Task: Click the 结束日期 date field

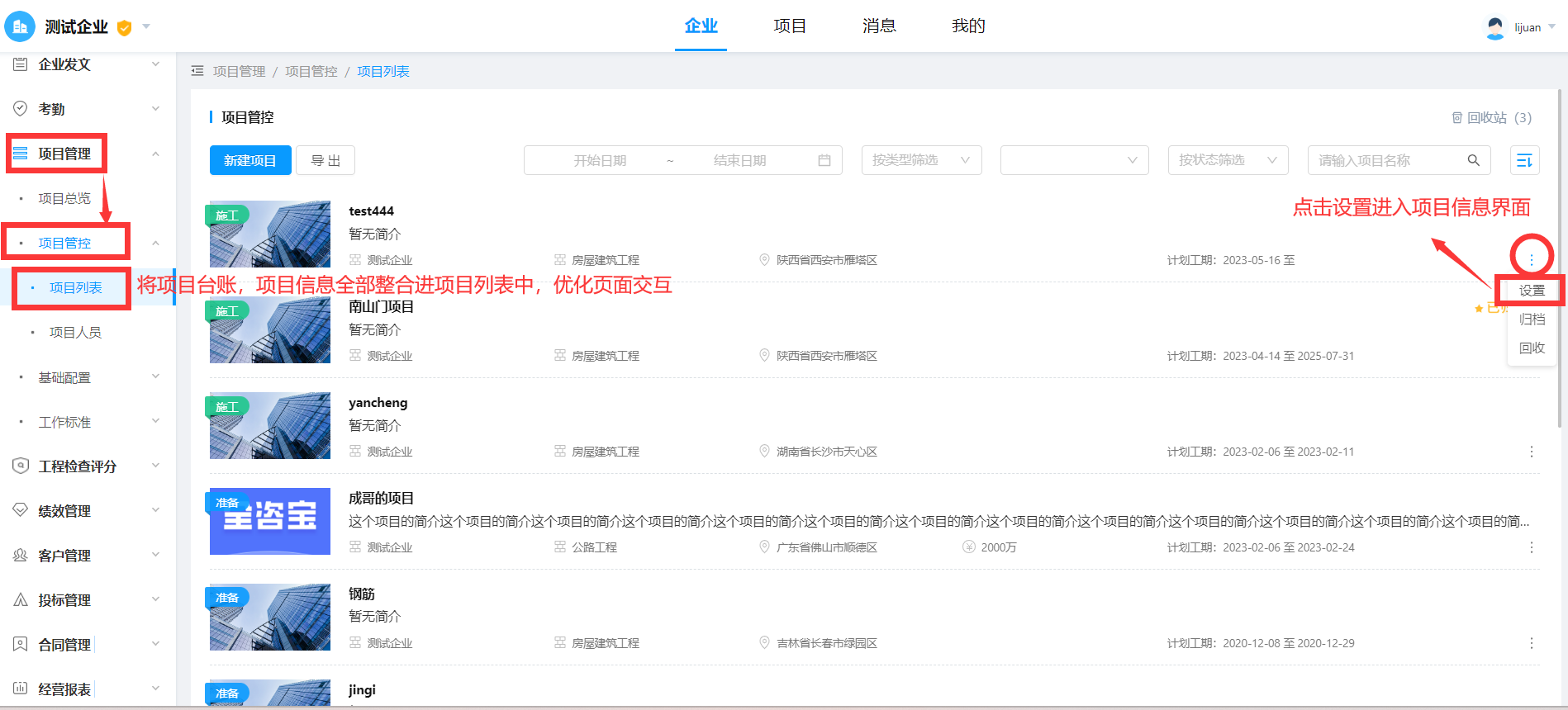Action: pos(740,160)
